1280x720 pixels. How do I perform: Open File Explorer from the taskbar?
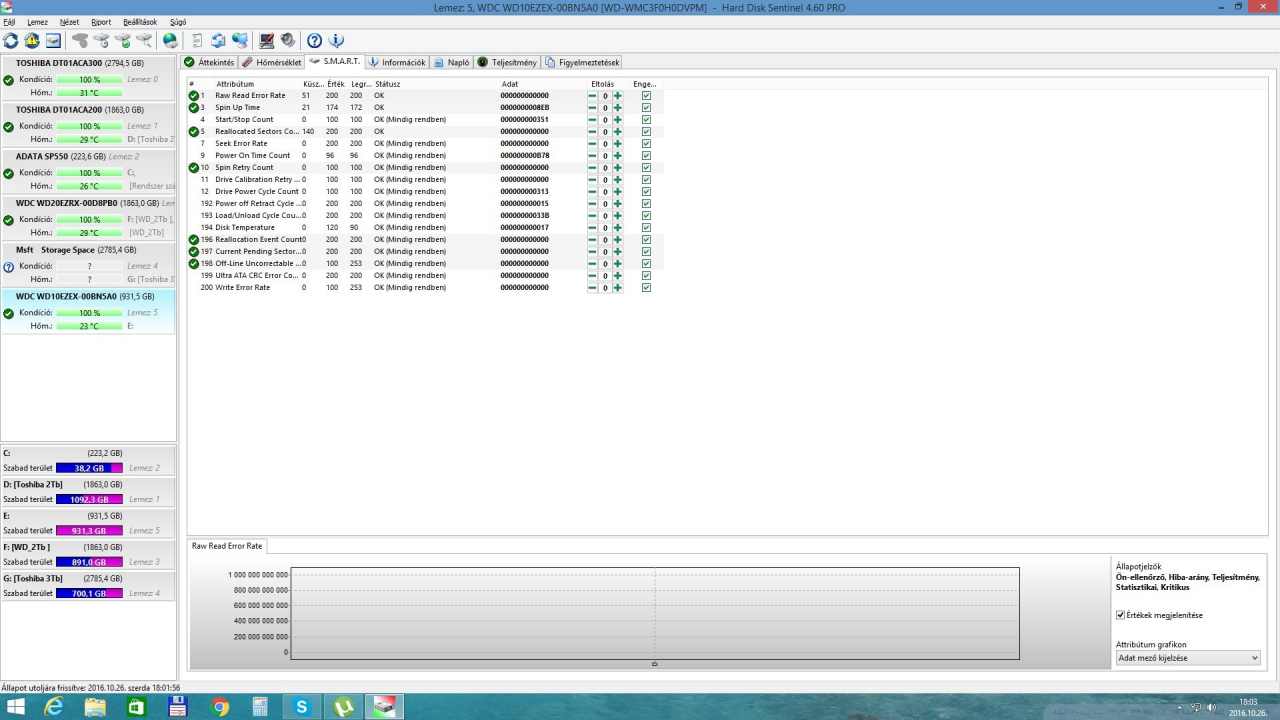click(95, 707)
